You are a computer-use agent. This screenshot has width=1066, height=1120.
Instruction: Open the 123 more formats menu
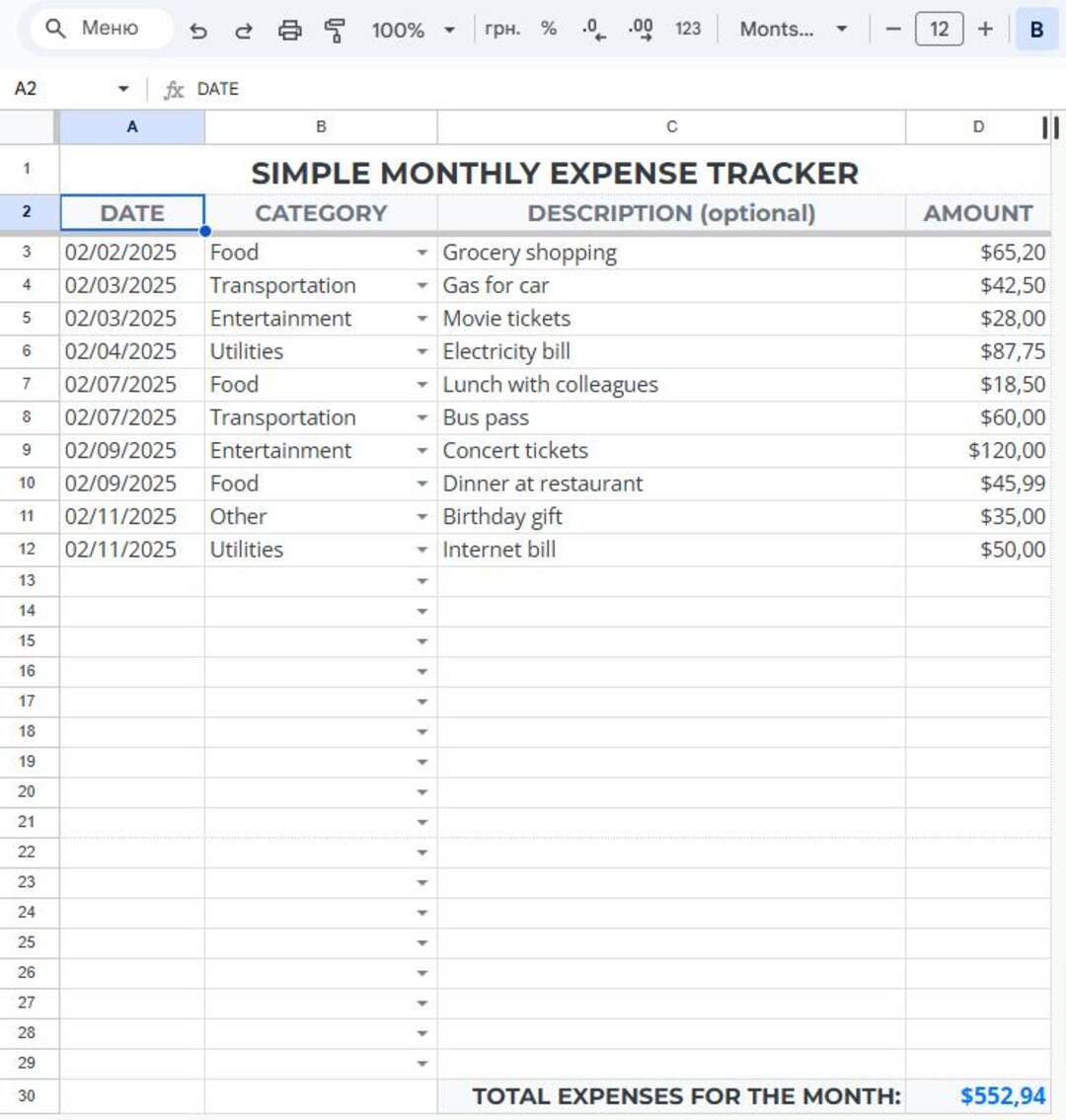tap(687, 30)
